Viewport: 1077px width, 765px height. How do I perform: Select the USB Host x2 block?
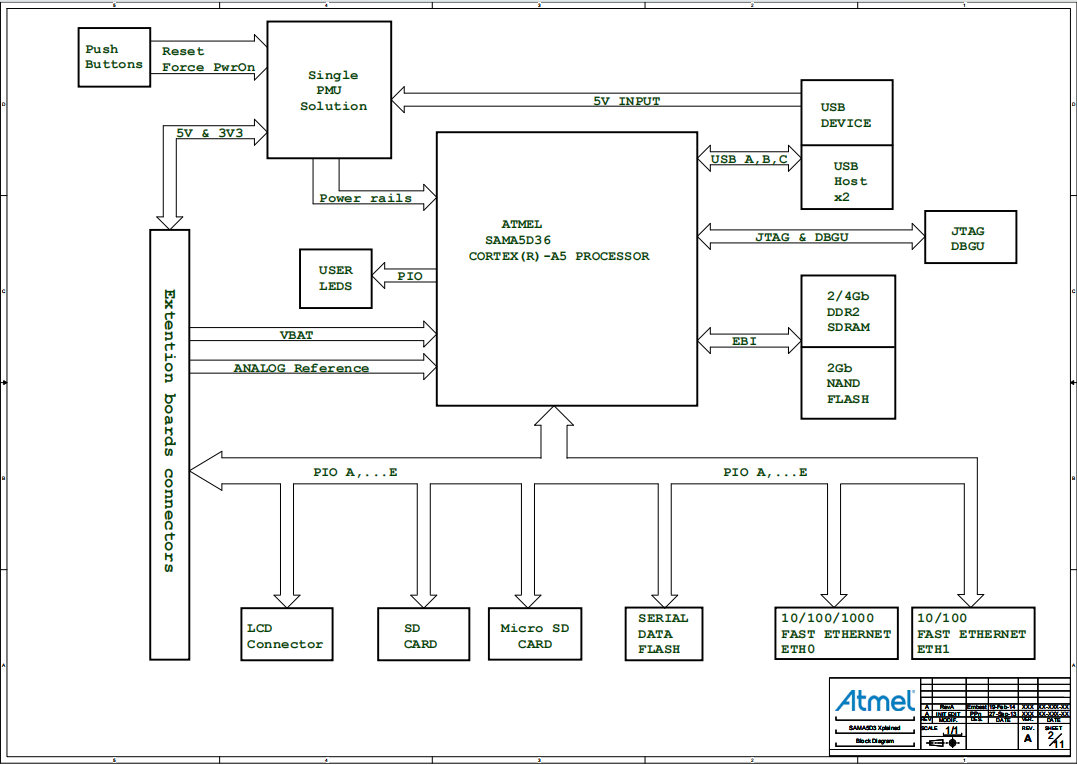[847, 181]
